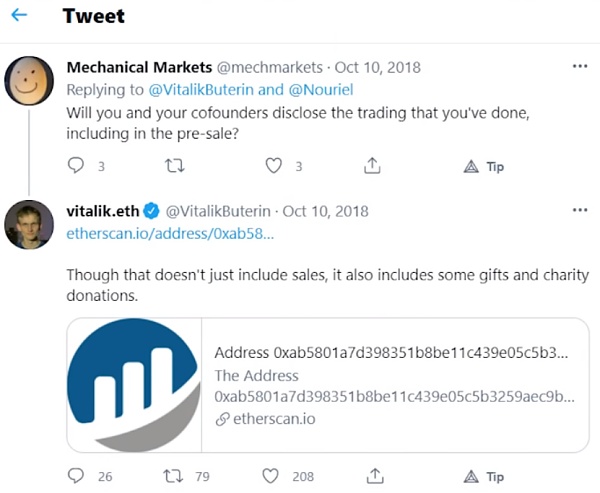Click the Etherscan logo thumbnail in card
Screen dimensions: 600x493
[x=134, y=385]
